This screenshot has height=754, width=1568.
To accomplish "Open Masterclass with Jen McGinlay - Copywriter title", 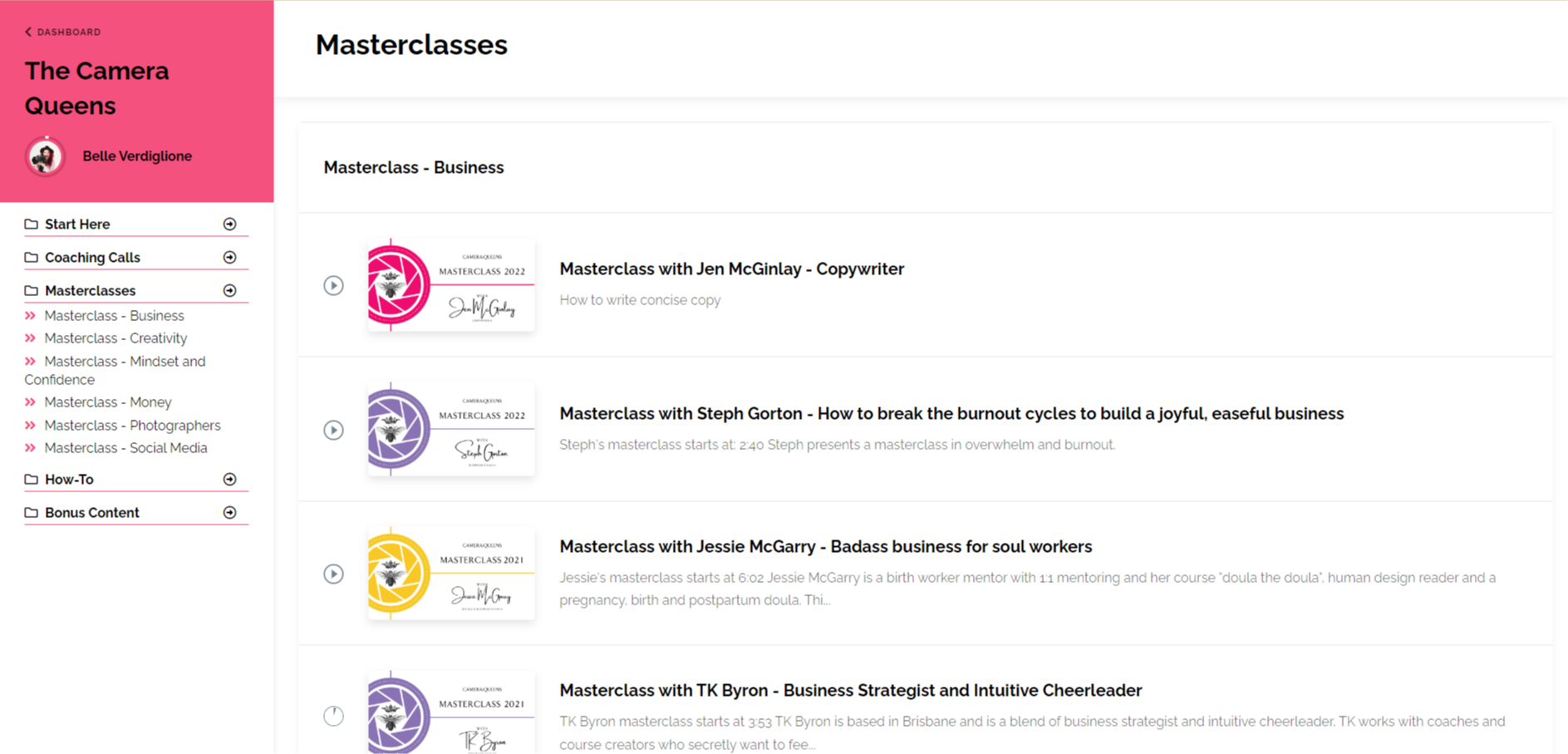I will [x=731, y=269].
